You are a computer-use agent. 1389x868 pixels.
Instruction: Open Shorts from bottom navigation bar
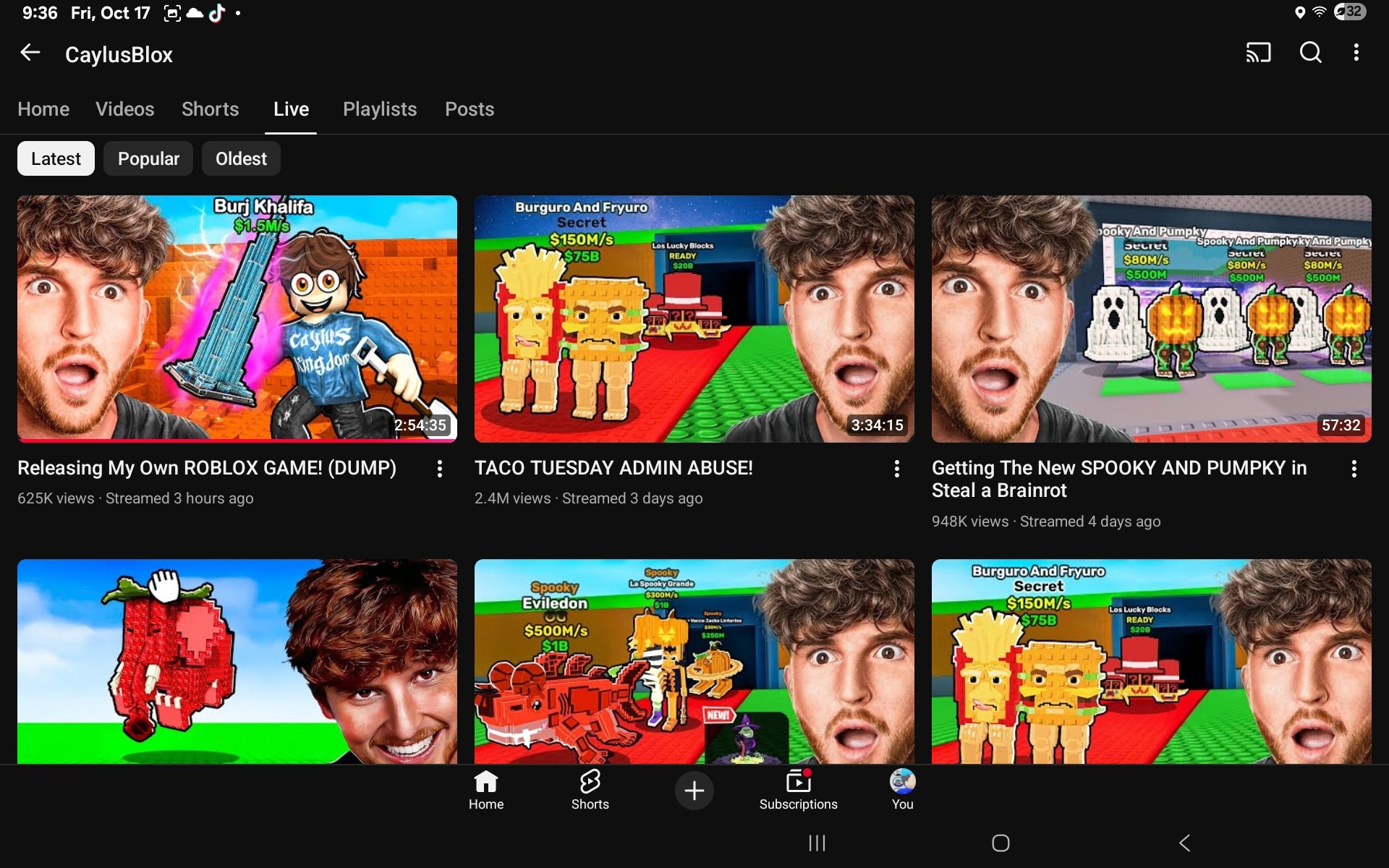[x=590, y=790]
